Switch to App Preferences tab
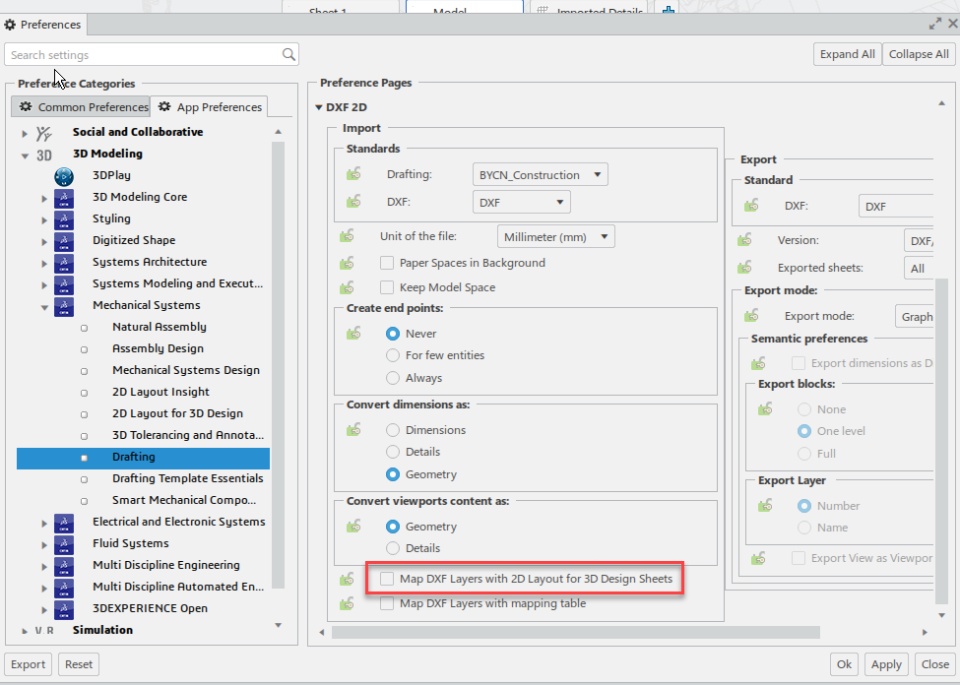Viewport: 960px width, 685px height. point(209,107)
